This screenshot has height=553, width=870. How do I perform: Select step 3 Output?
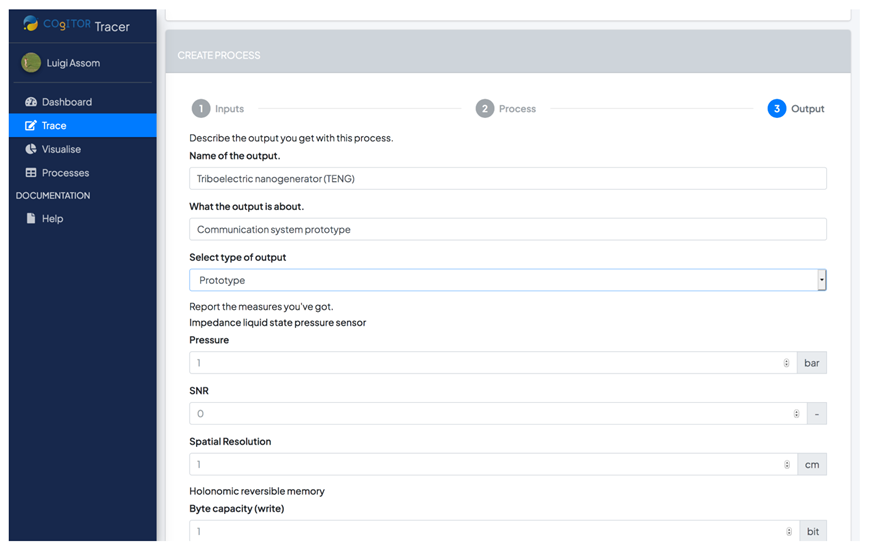click(796, 109)
